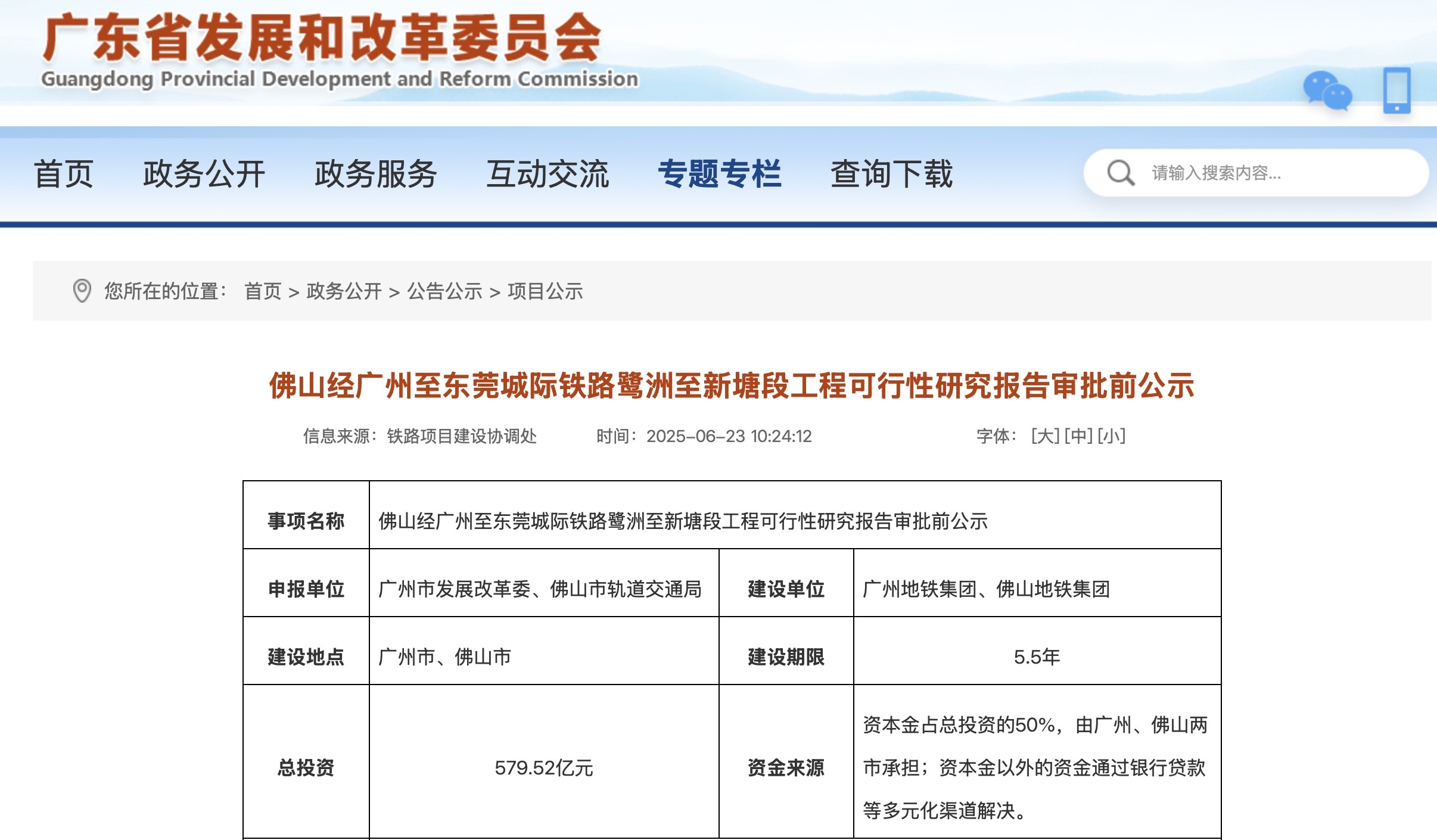
Task: Click the Guangdong commission site title logo
Action: (x=340, y=52)
